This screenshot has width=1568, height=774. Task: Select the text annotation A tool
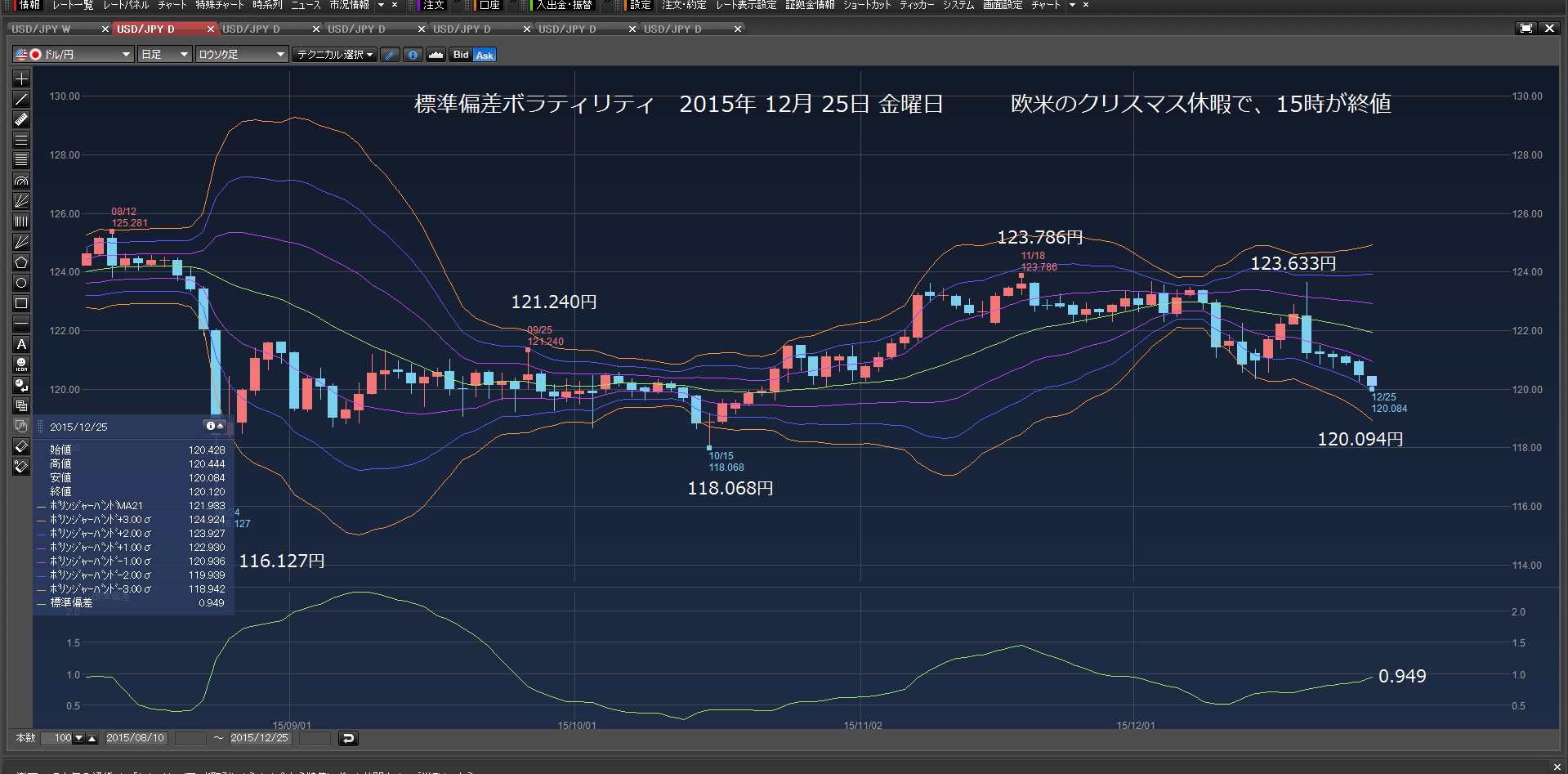point(21,344)
